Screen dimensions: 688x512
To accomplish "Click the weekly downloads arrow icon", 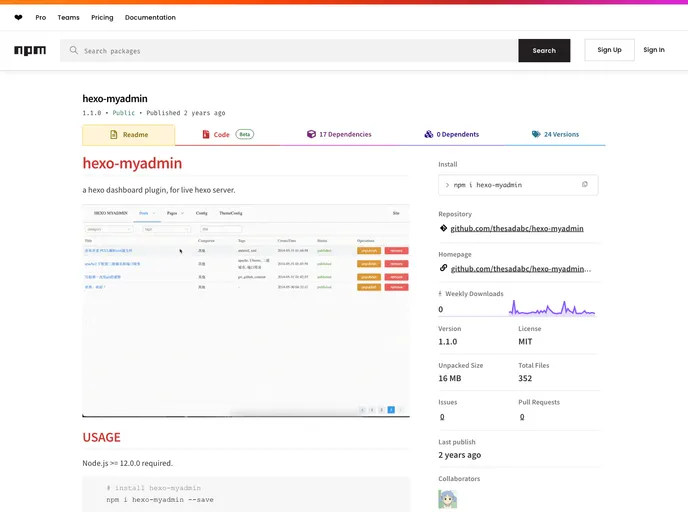I will pos(440,294).
